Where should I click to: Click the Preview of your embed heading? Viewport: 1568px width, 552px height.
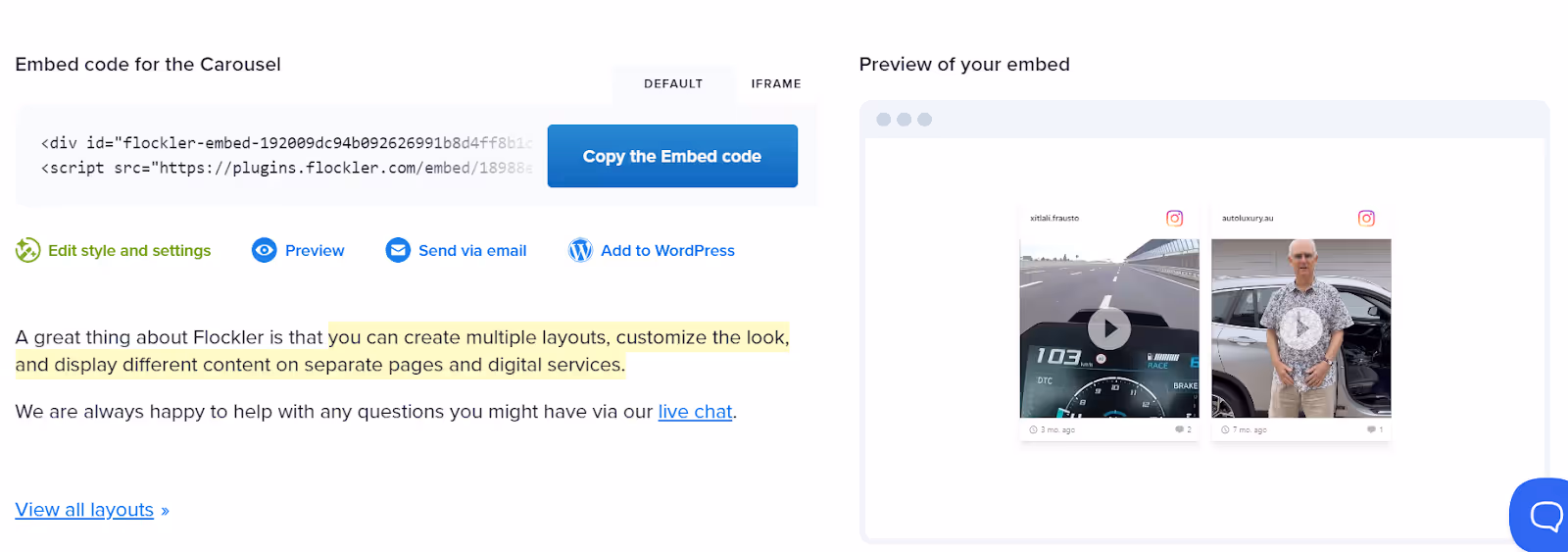coord(964,65)
